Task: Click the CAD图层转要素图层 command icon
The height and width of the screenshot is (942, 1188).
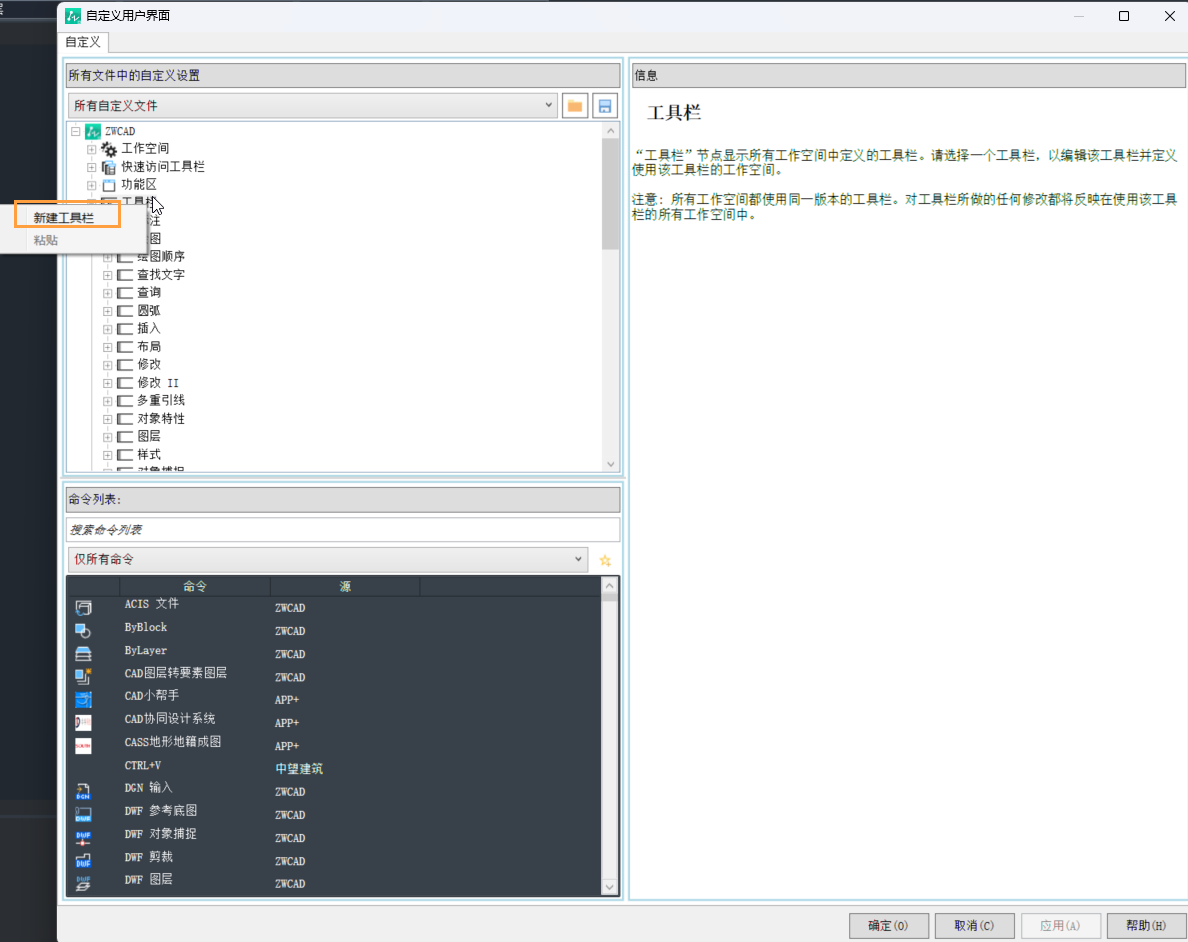Action: click(83, 676)
